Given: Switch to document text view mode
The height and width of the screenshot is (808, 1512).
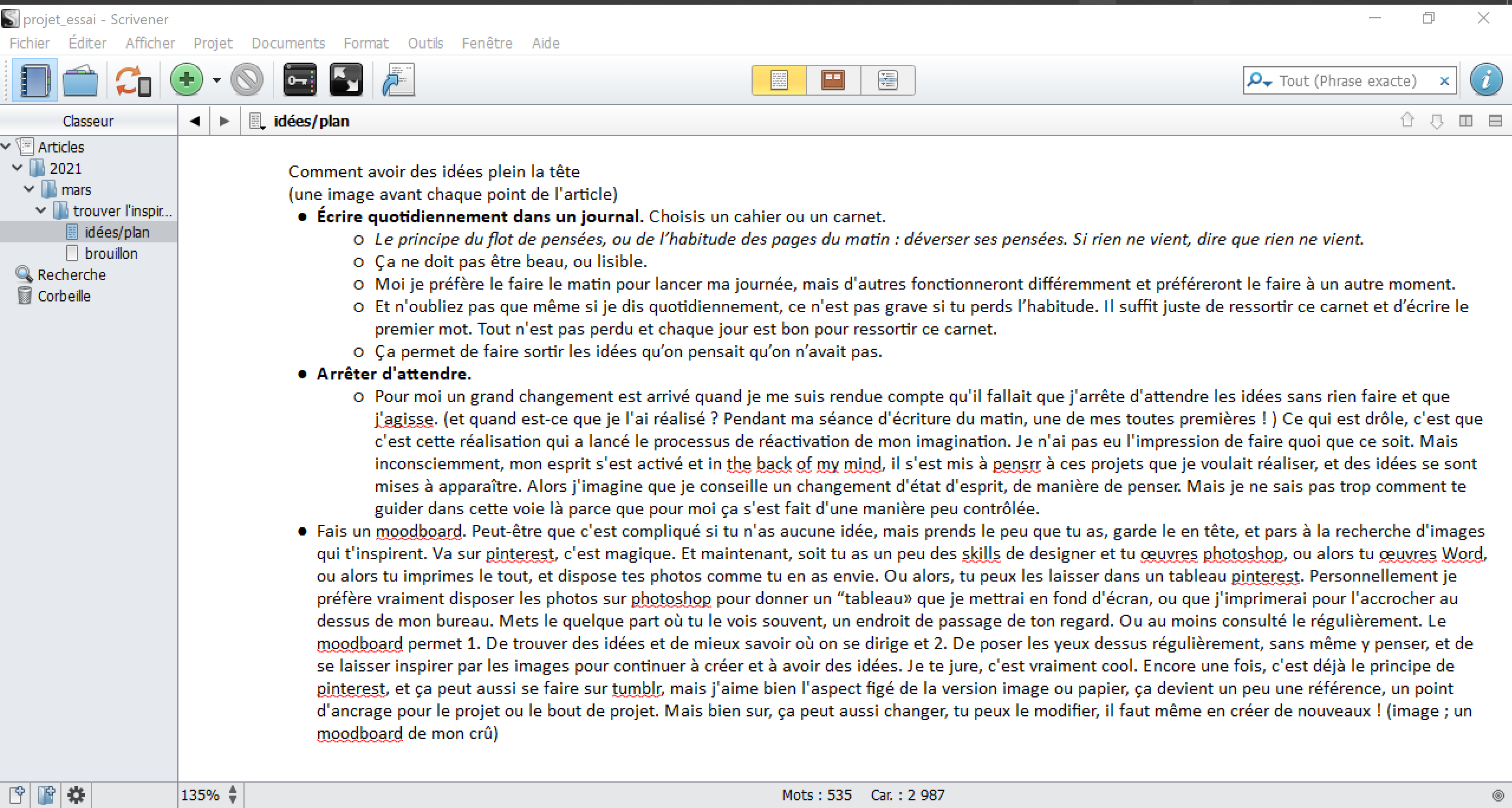Looking at the screenshot, I should point(779,80).
